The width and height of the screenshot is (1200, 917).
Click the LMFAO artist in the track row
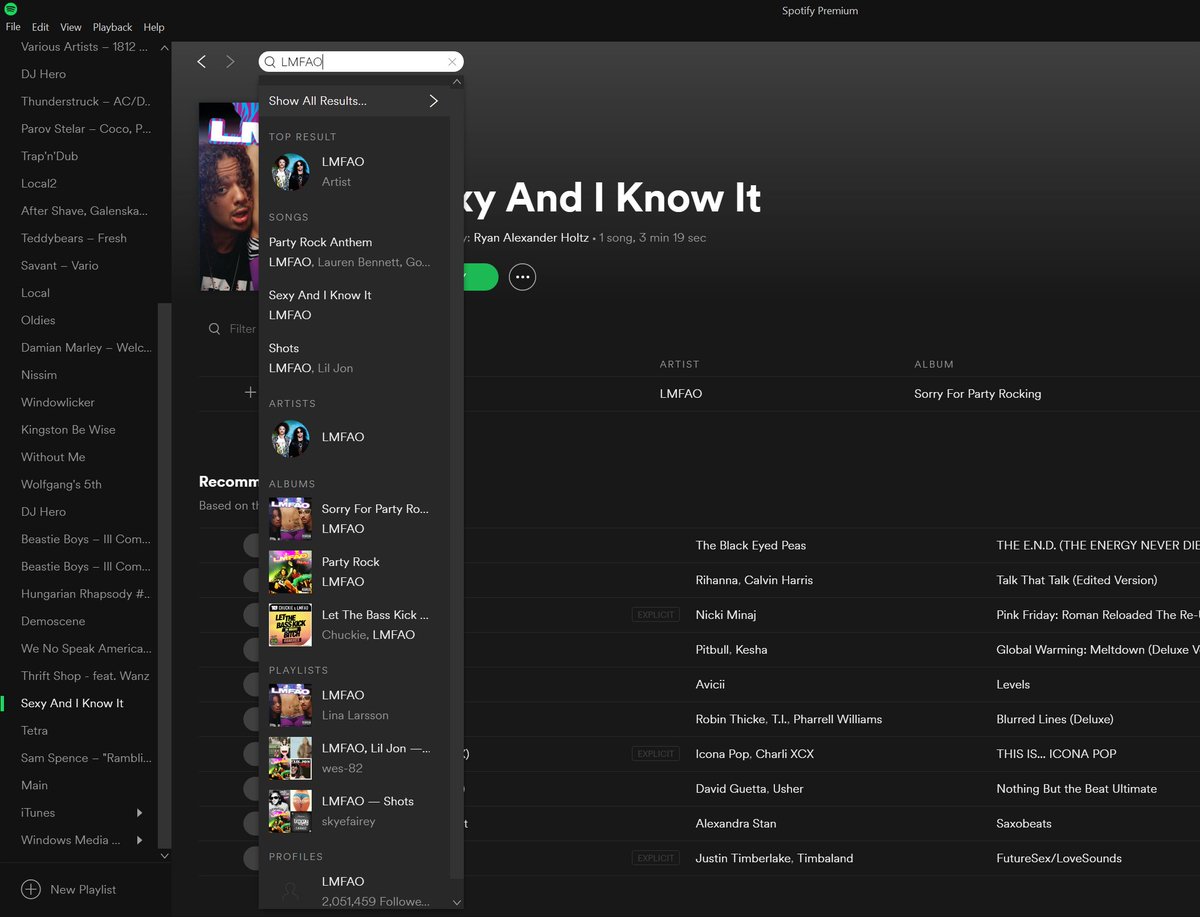tap(681, 393)
